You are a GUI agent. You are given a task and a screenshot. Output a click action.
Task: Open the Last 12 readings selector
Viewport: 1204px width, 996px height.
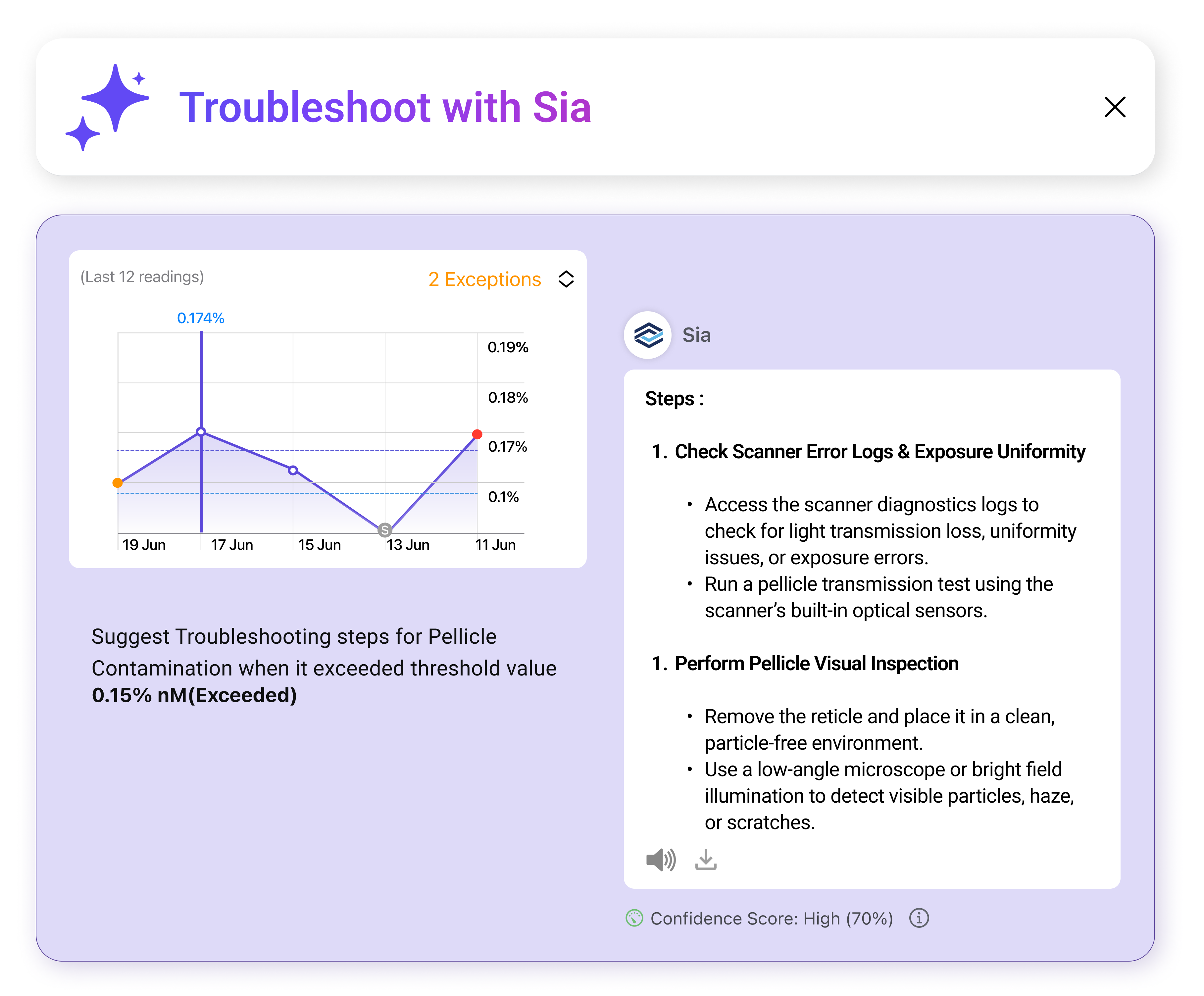click(x=142, y=277)
